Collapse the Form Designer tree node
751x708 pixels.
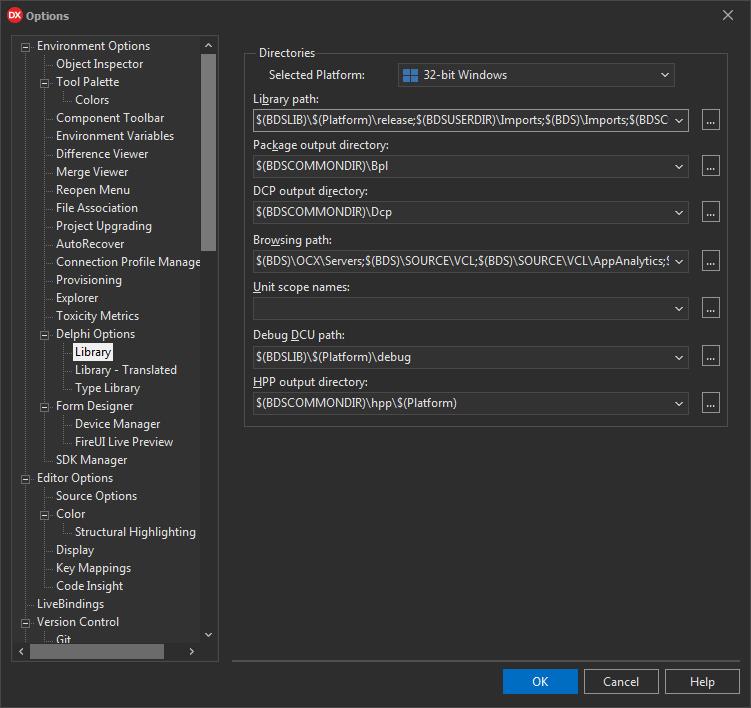(45, 407)
